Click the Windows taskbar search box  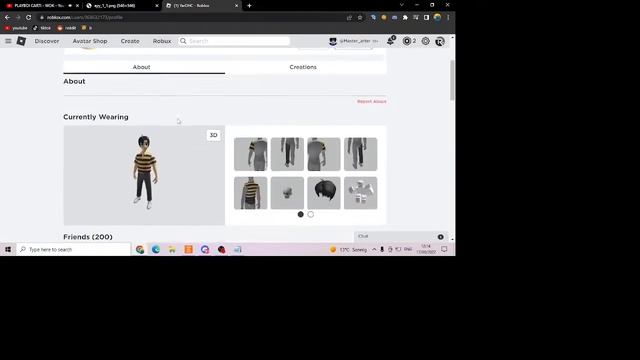coord(74,249)
